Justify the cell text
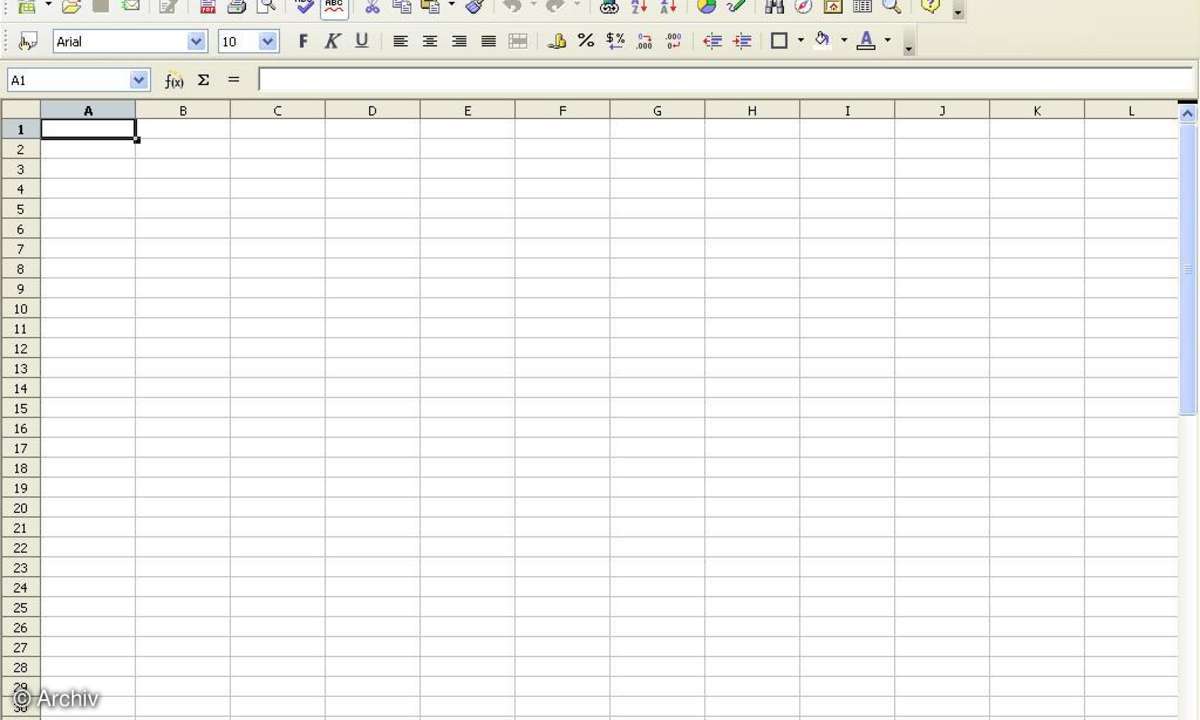This screenshot has width=1200, height=720. click(488, 41)
